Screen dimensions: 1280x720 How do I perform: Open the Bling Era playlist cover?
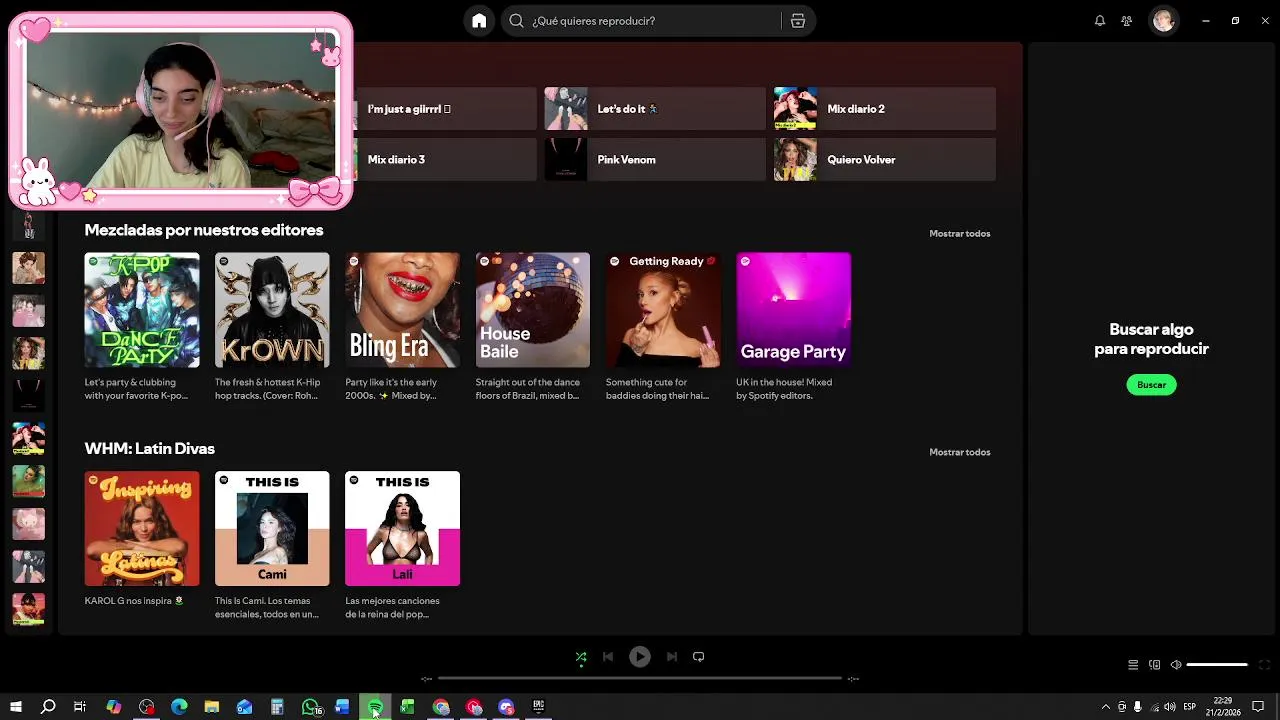[402, 310]
